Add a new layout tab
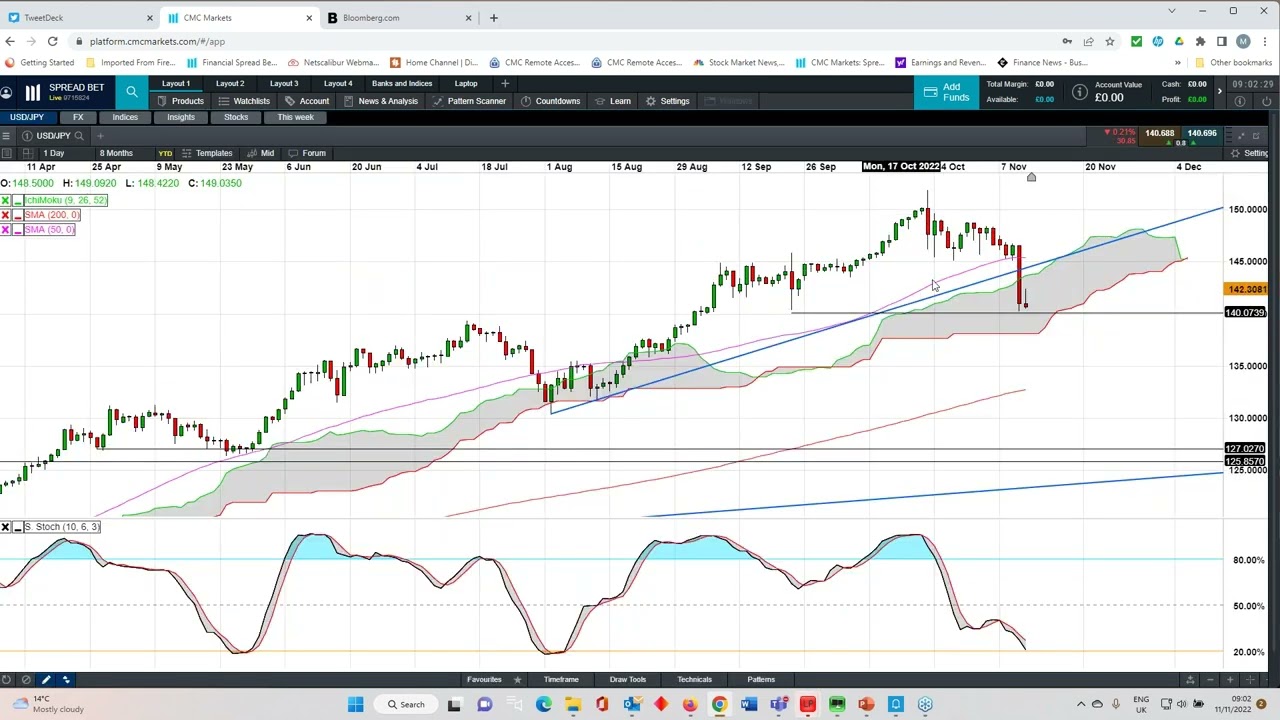1280x720 pixels. (505, 84)
